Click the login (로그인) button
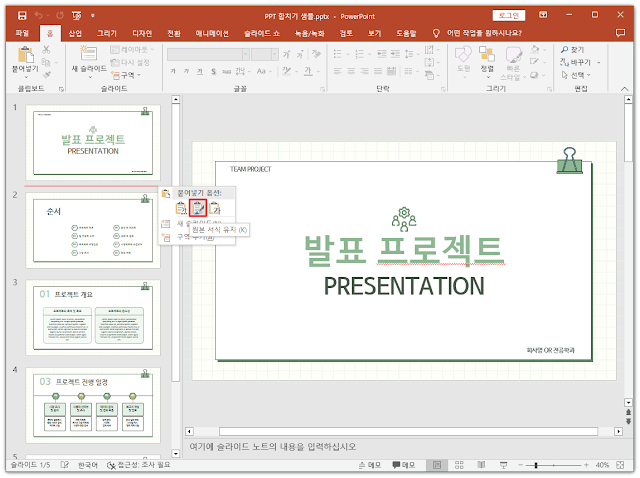 509,16
